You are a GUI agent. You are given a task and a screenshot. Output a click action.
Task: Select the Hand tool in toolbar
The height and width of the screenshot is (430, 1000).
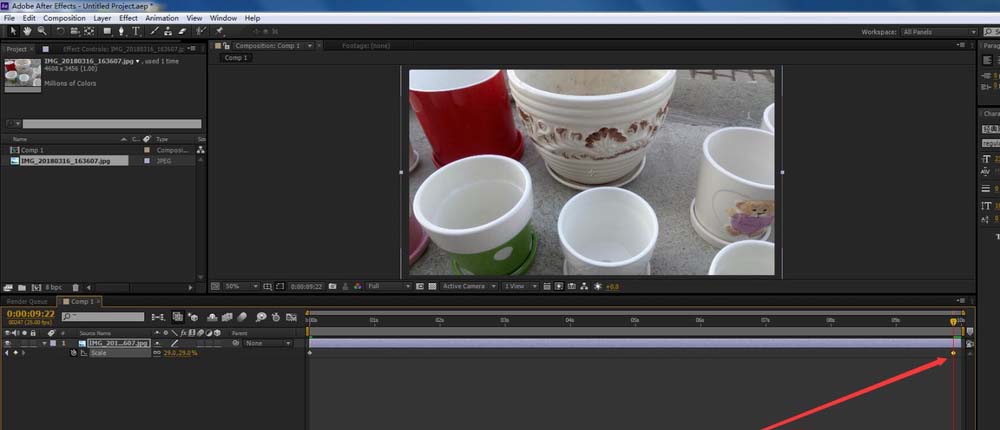[x=27, y=32]
